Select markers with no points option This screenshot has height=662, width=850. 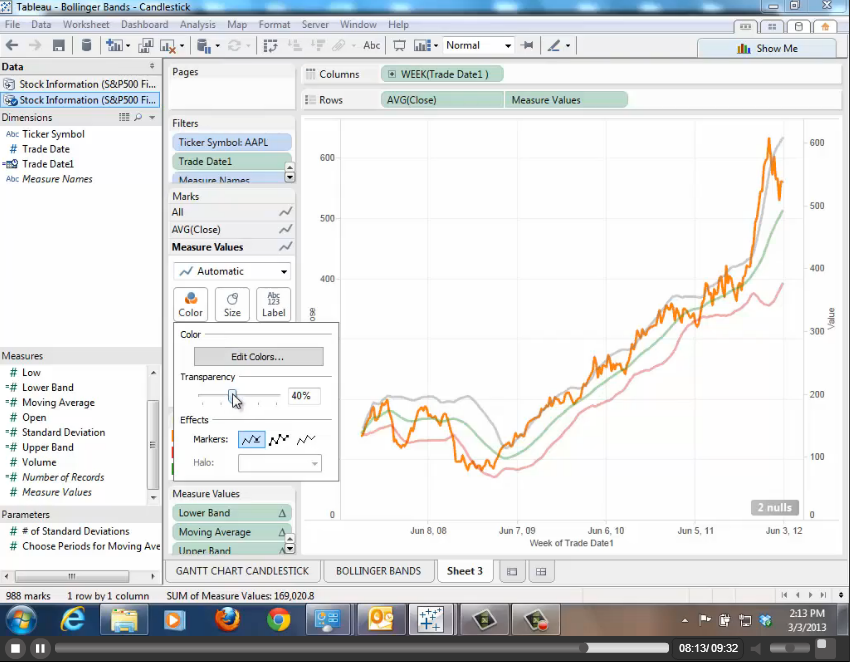click(x=306, y=439)
